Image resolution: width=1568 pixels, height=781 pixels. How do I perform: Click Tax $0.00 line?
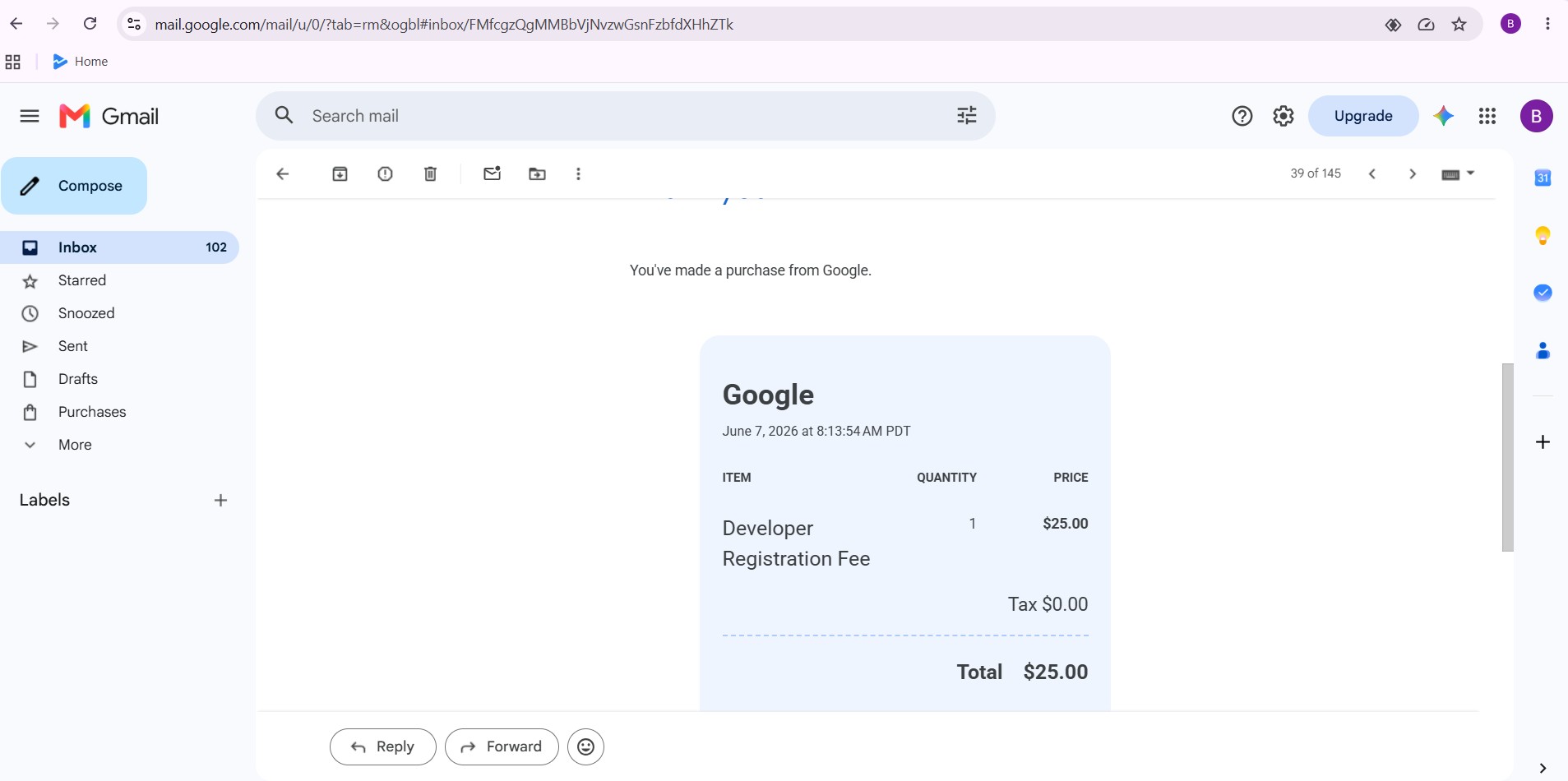click(x=1048, y=604)
